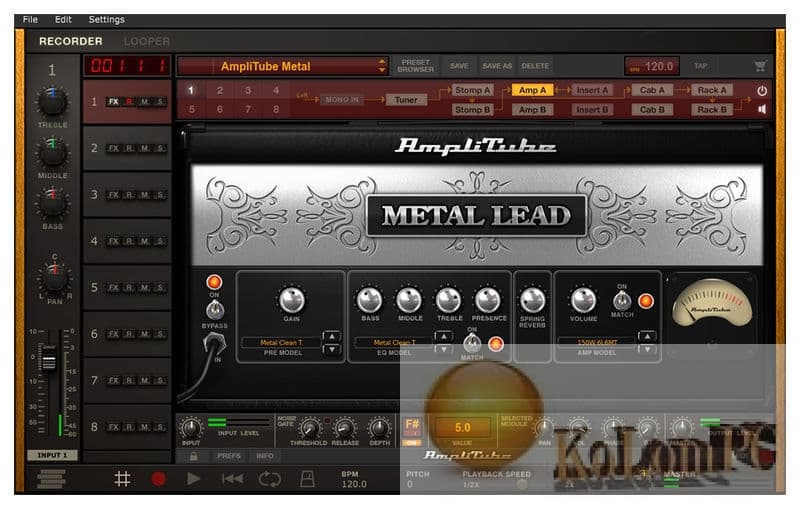The width and height of the screenshot is (800, 509).
Task: Select the Rack A module
Action: coord(712,90)
